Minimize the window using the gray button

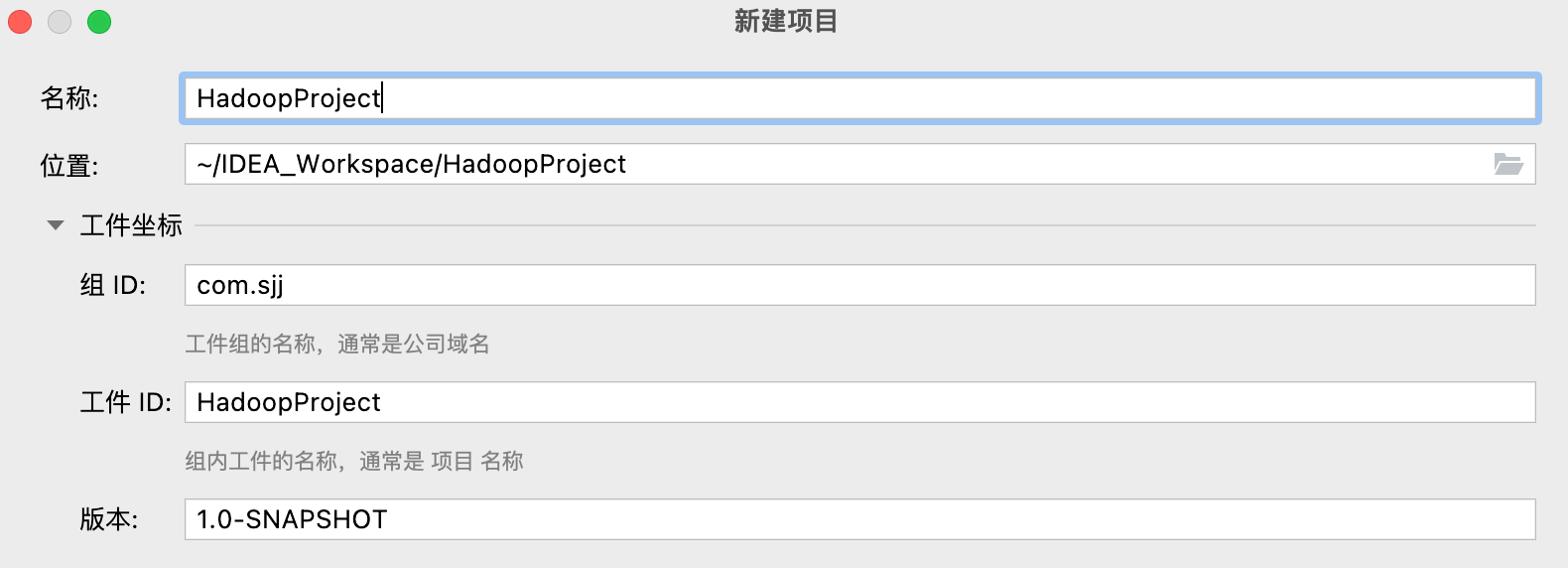click(60, 22)
